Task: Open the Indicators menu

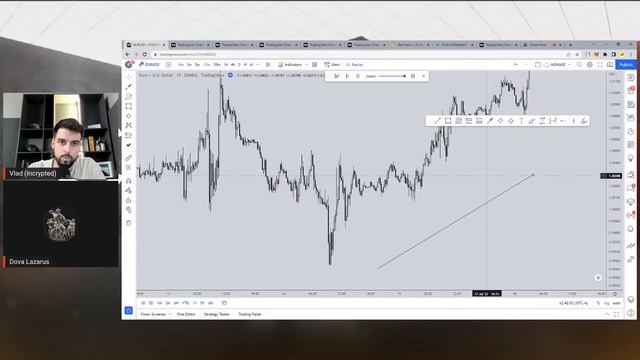Action: (290, 64)
